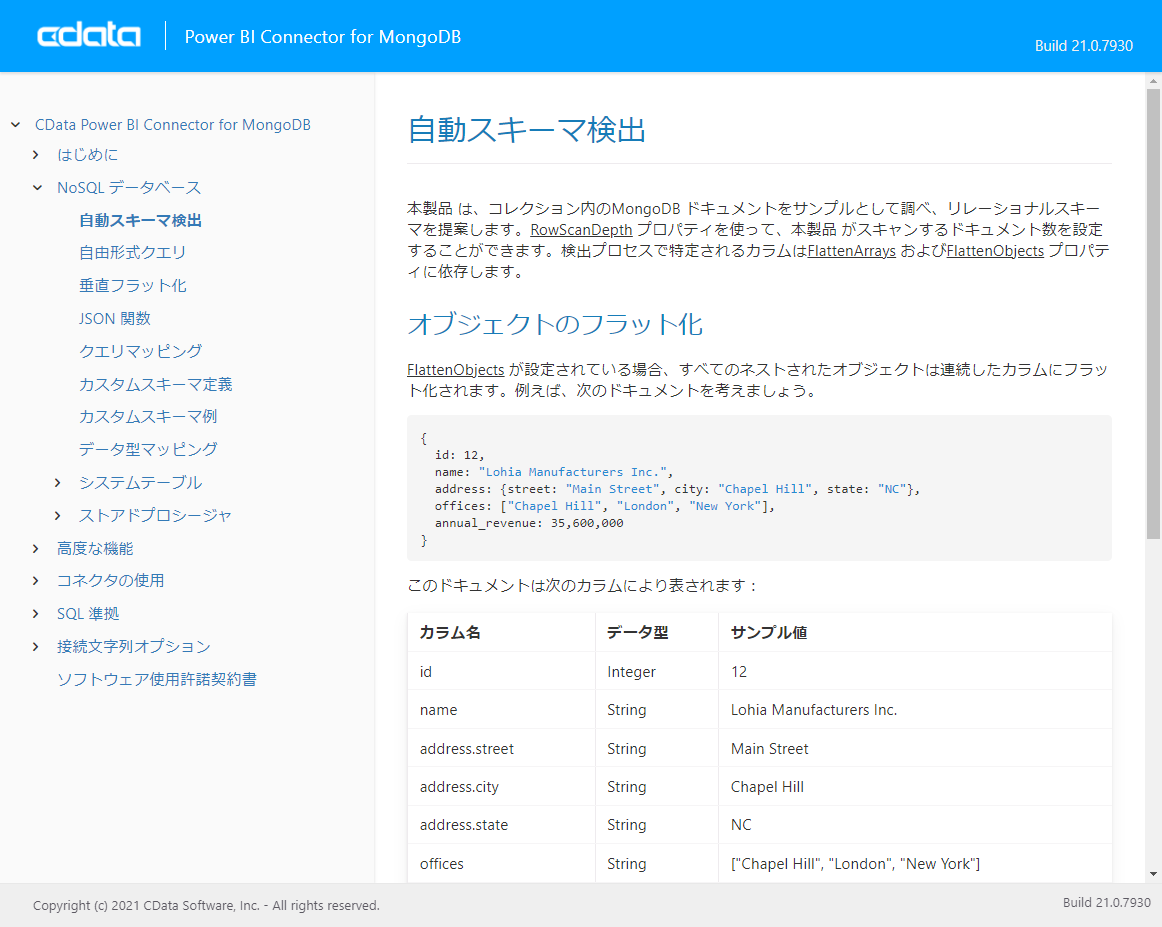The width and height of the screenshot is (1162, 927).
Task: Follow the RowScanDepth link
Action: 581,230
